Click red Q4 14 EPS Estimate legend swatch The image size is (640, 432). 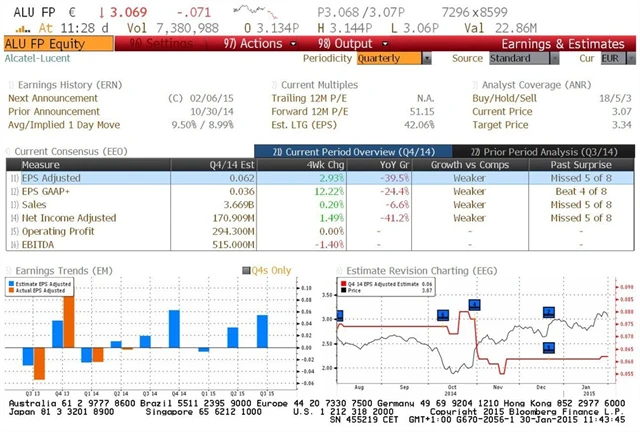point(344,285)
